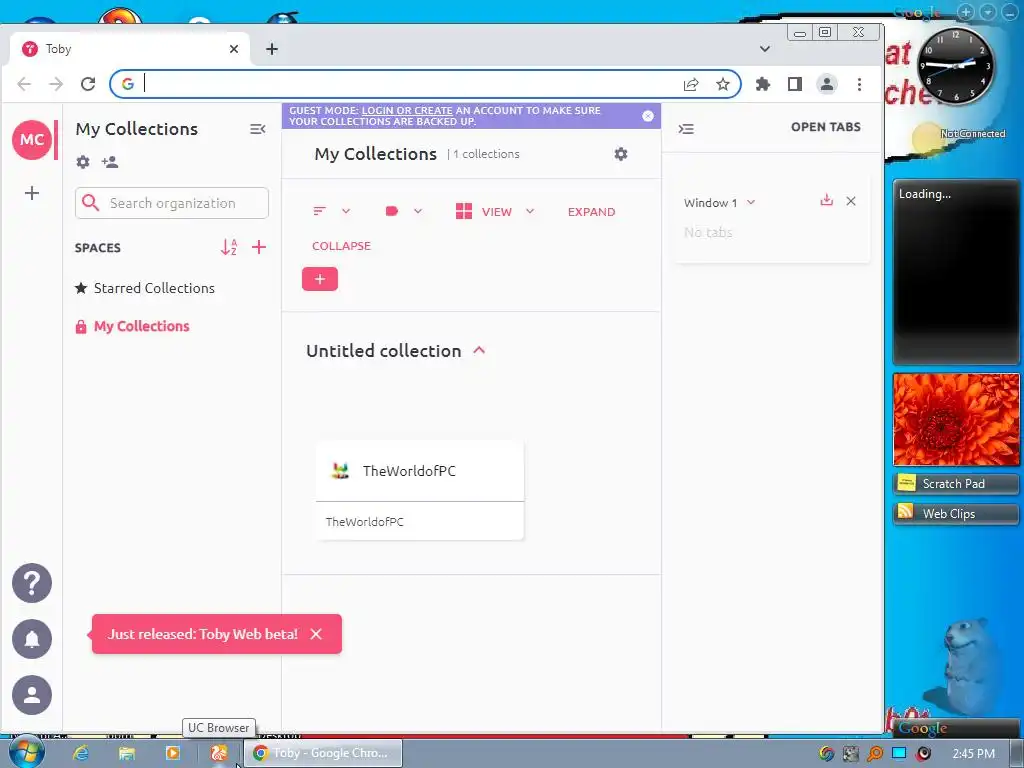Open Chrome tab search chevron
This screenshot has width=1024, height=768.
[765, 48]
